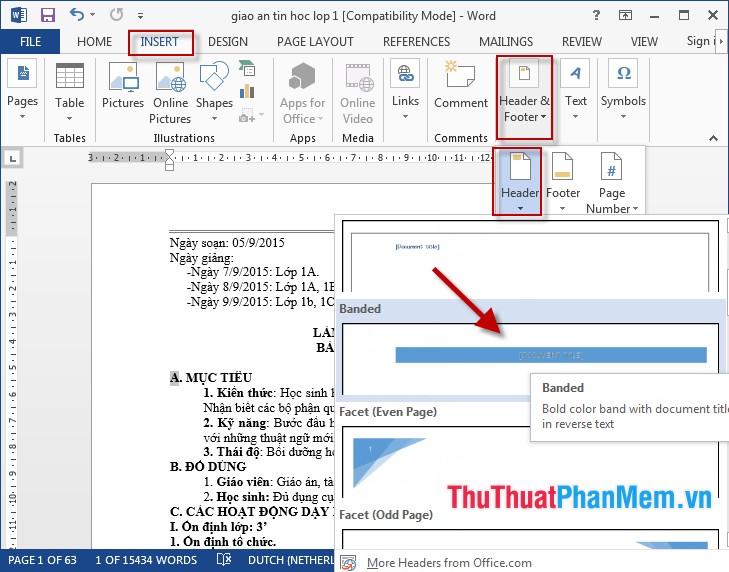
Task: Select the Facet (Even Page) header thumbnail
Action: 530,462
